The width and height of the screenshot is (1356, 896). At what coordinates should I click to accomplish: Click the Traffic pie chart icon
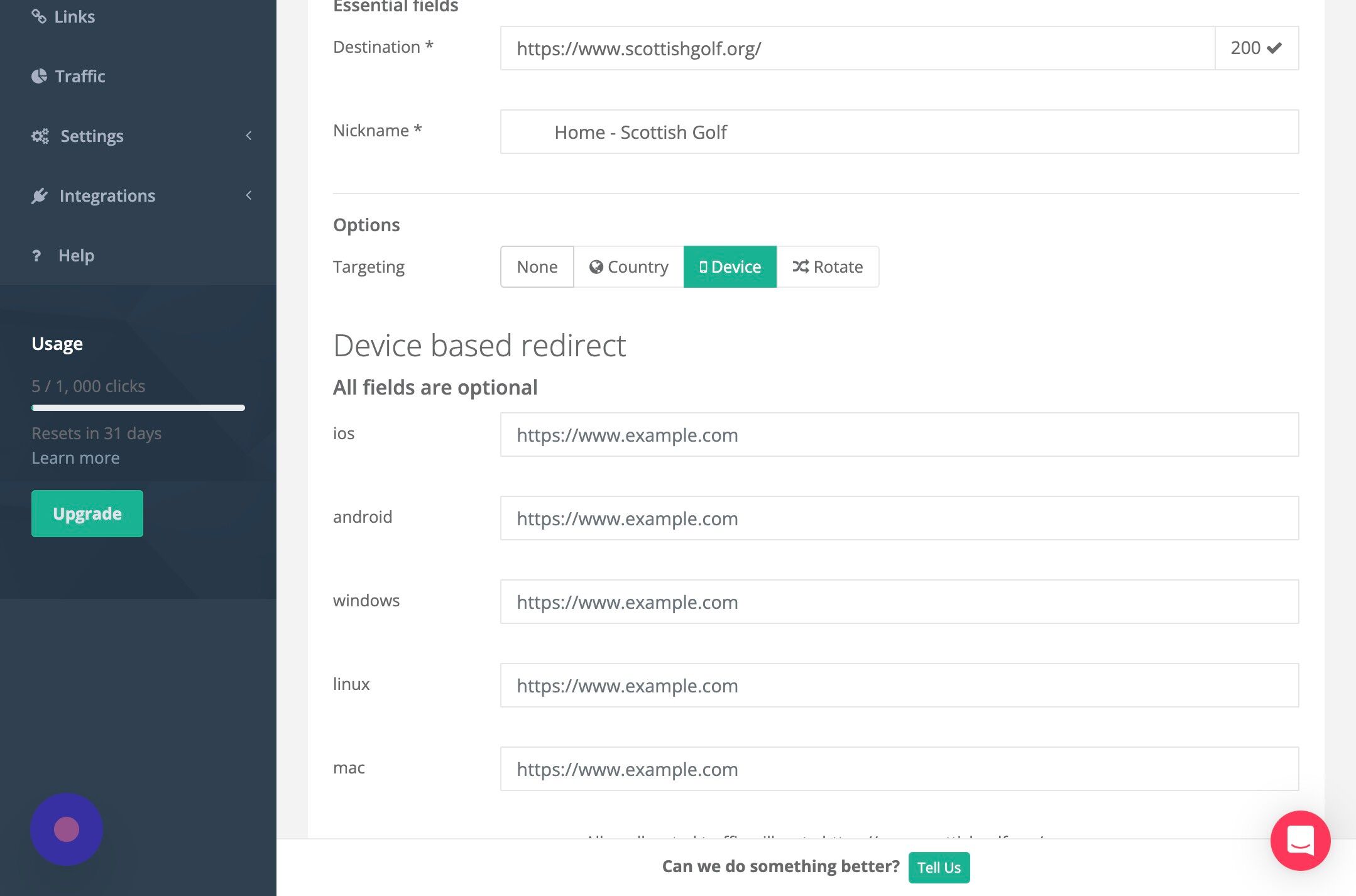pyautogui.click(x=39, y=76)
